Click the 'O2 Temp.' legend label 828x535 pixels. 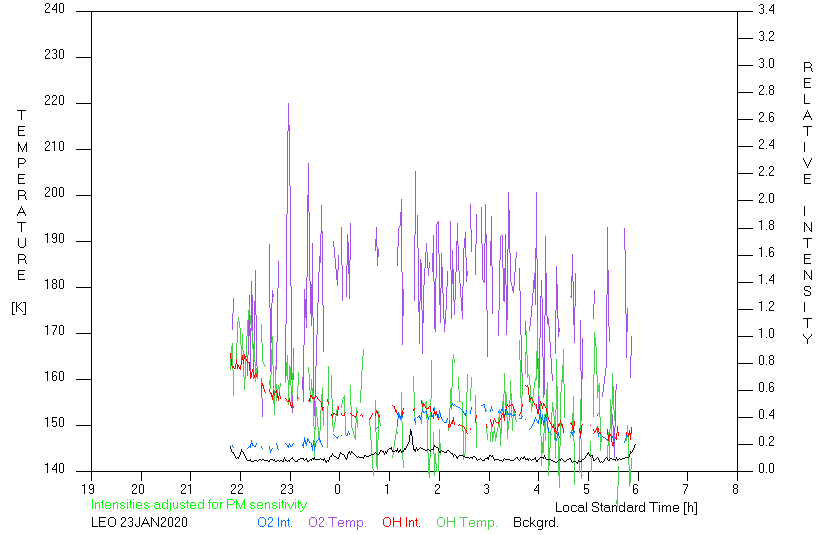tap(337, 523)
